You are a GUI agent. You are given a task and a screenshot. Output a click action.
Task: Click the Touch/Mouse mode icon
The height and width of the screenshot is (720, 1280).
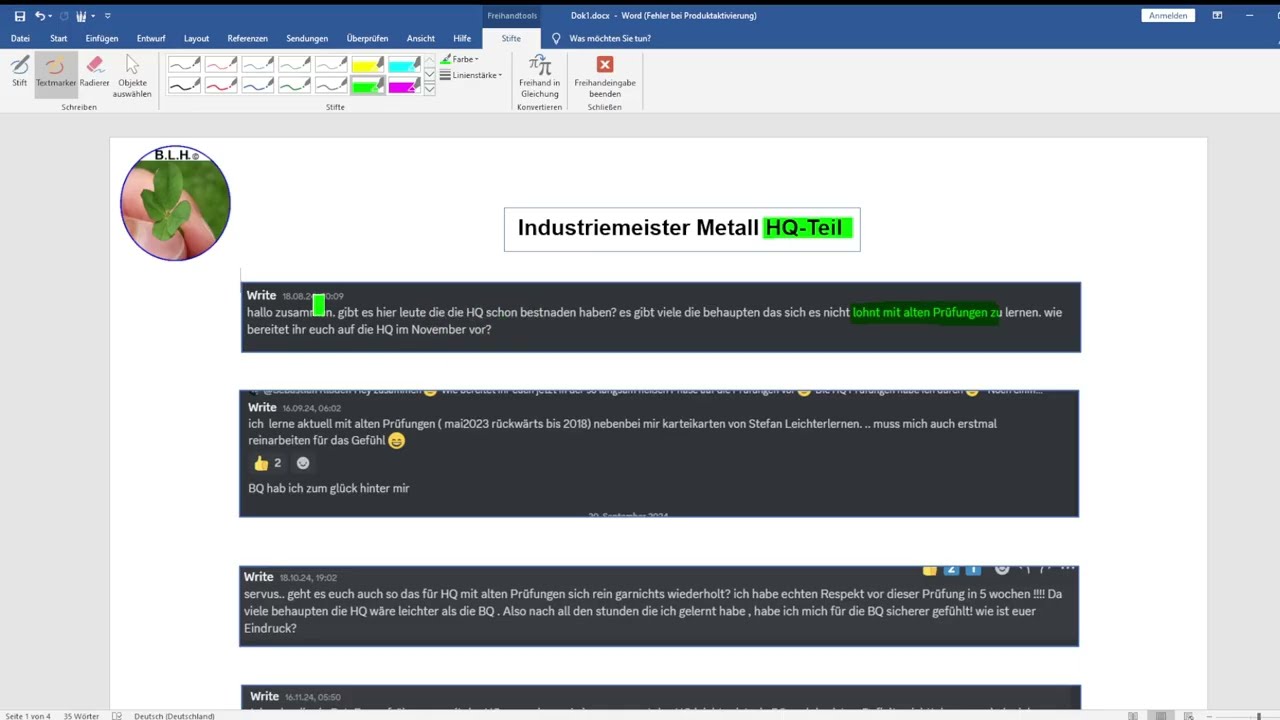click(x=81, y=16)
